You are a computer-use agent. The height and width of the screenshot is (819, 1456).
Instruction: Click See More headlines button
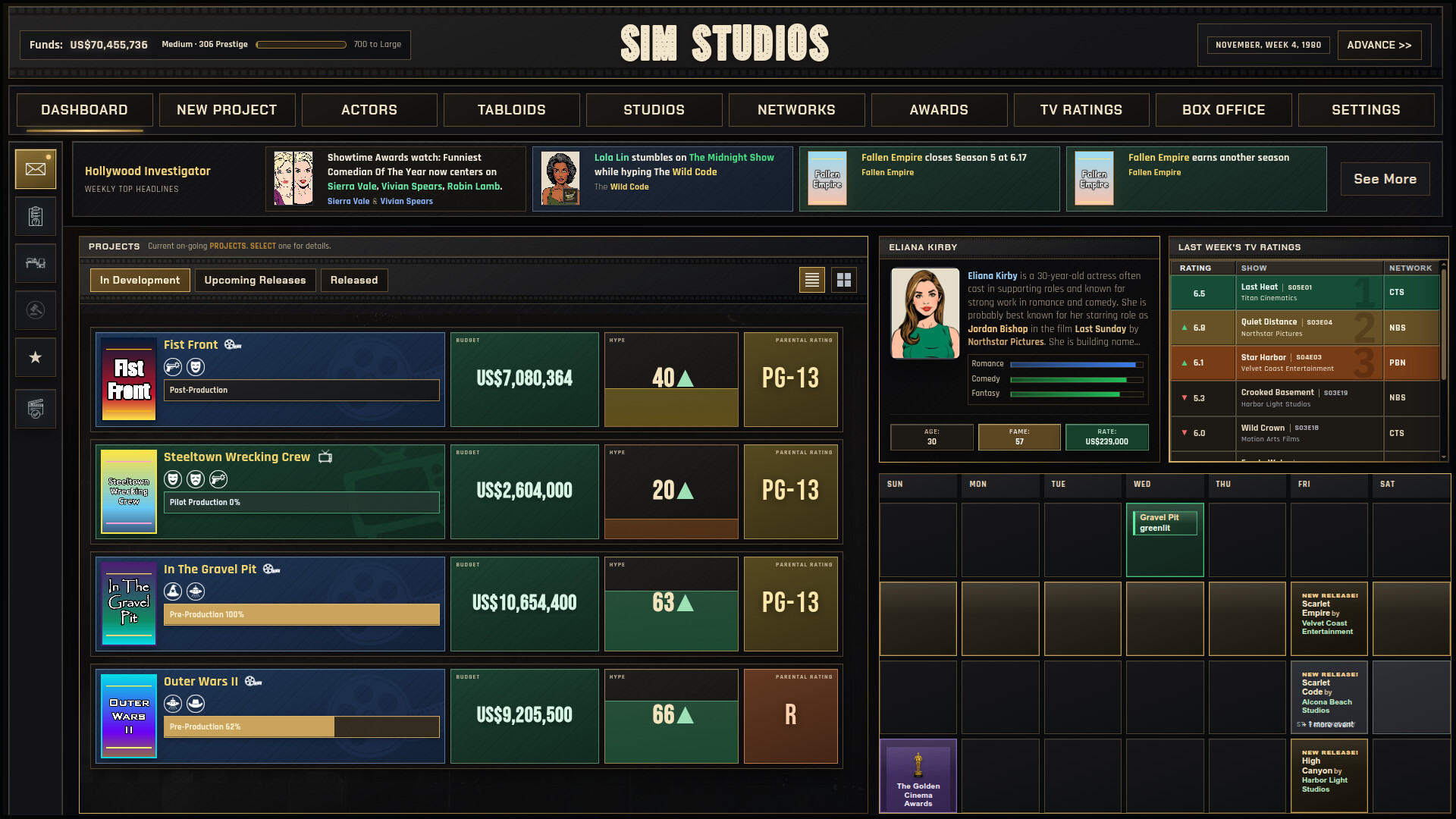(x=1385, y=179)
